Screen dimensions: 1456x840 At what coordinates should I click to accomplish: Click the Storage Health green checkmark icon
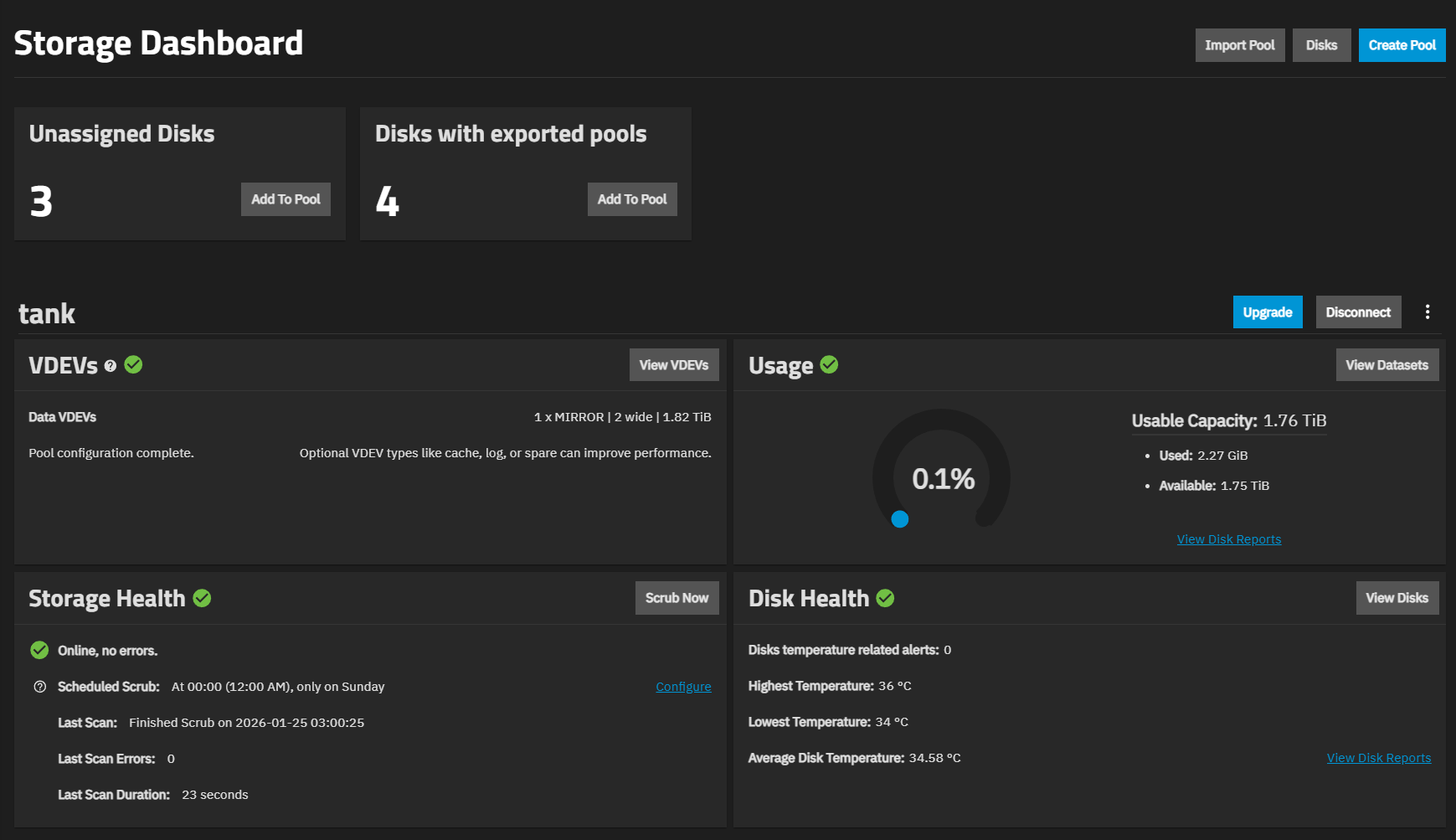(202, 598)
